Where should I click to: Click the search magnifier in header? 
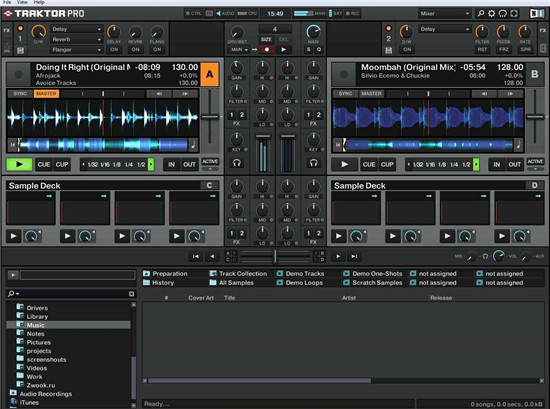click(x=481, y=14)
